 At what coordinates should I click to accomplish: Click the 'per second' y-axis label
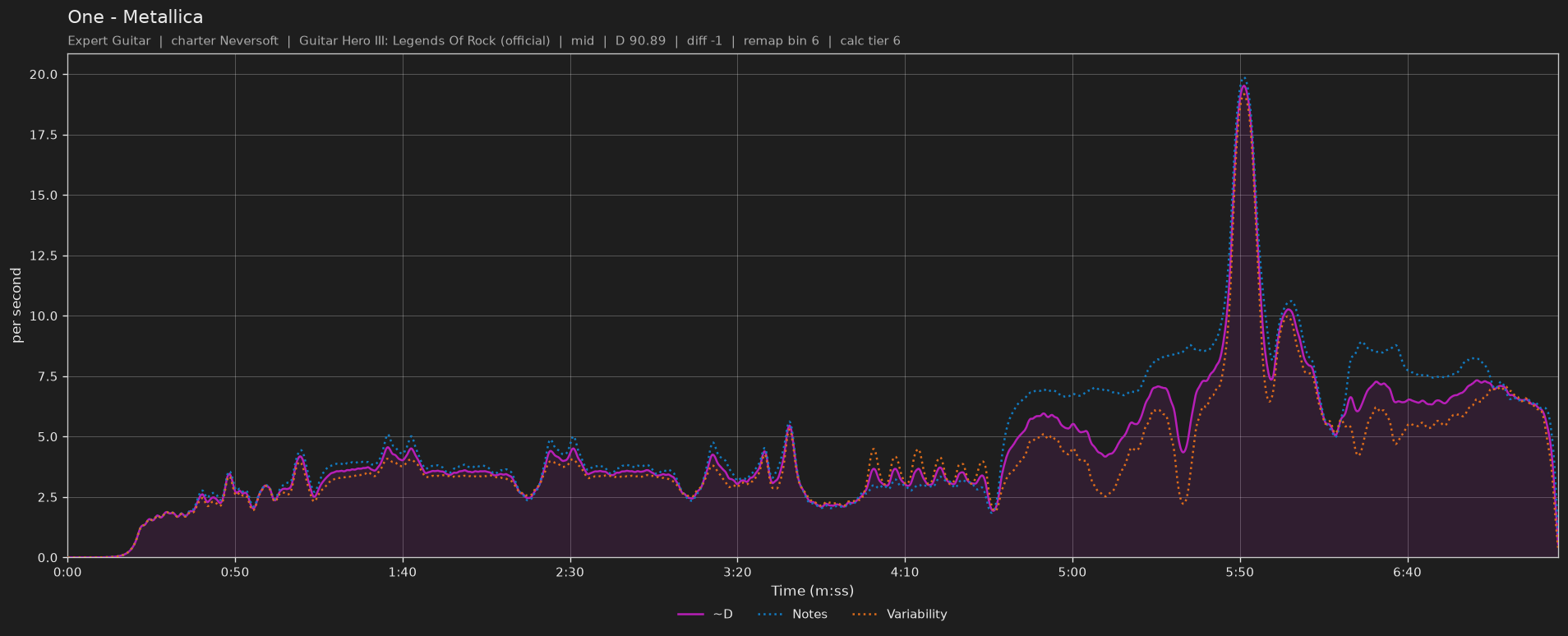click(16, 306)
